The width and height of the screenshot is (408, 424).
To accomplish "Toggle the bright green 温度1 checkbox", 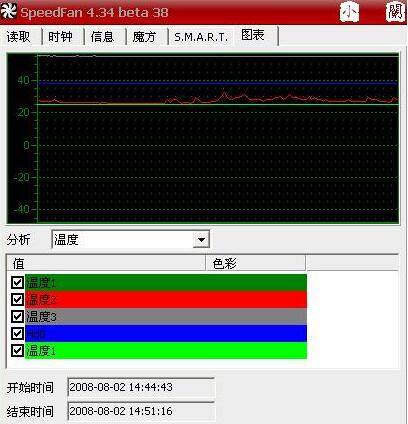I will point(17,350).
